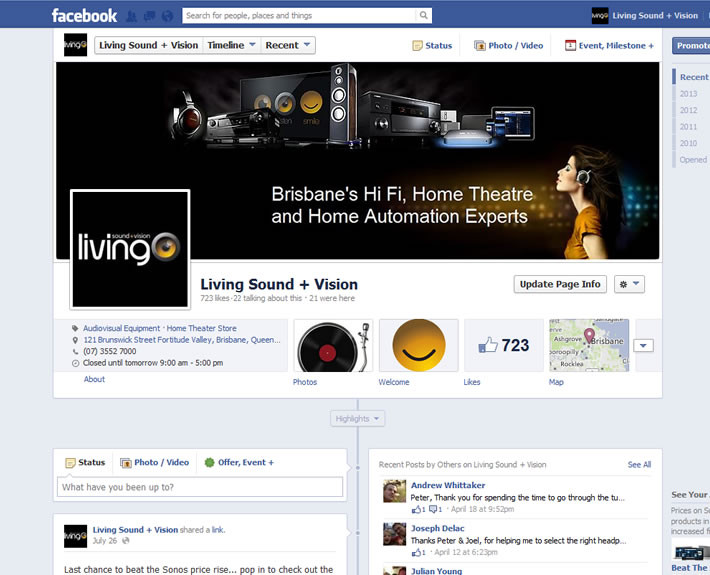Click the Closed until tomorrow hours text

click(153, 363)
